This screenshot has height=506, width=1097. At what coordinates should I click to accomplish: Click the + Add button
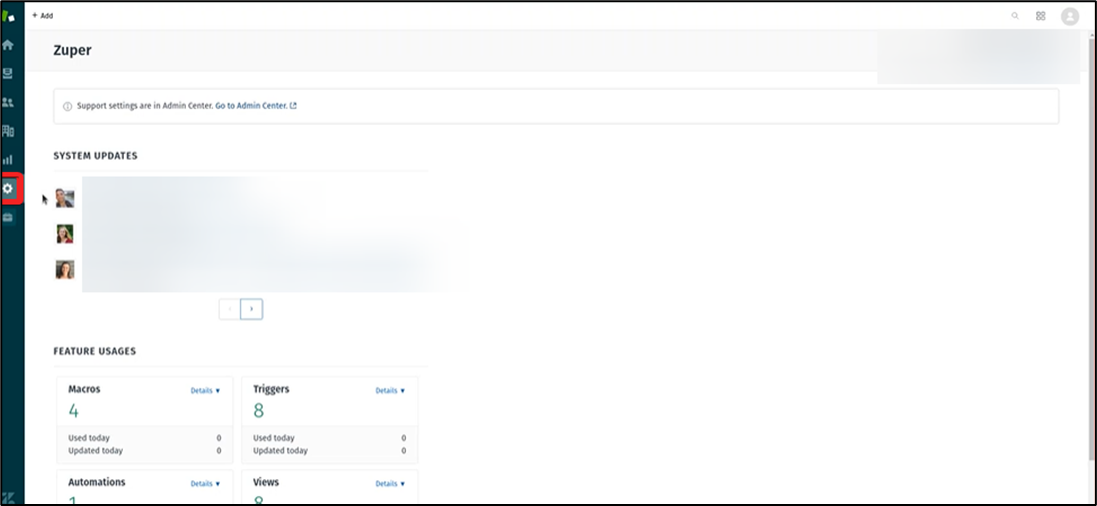coord(43,15)
